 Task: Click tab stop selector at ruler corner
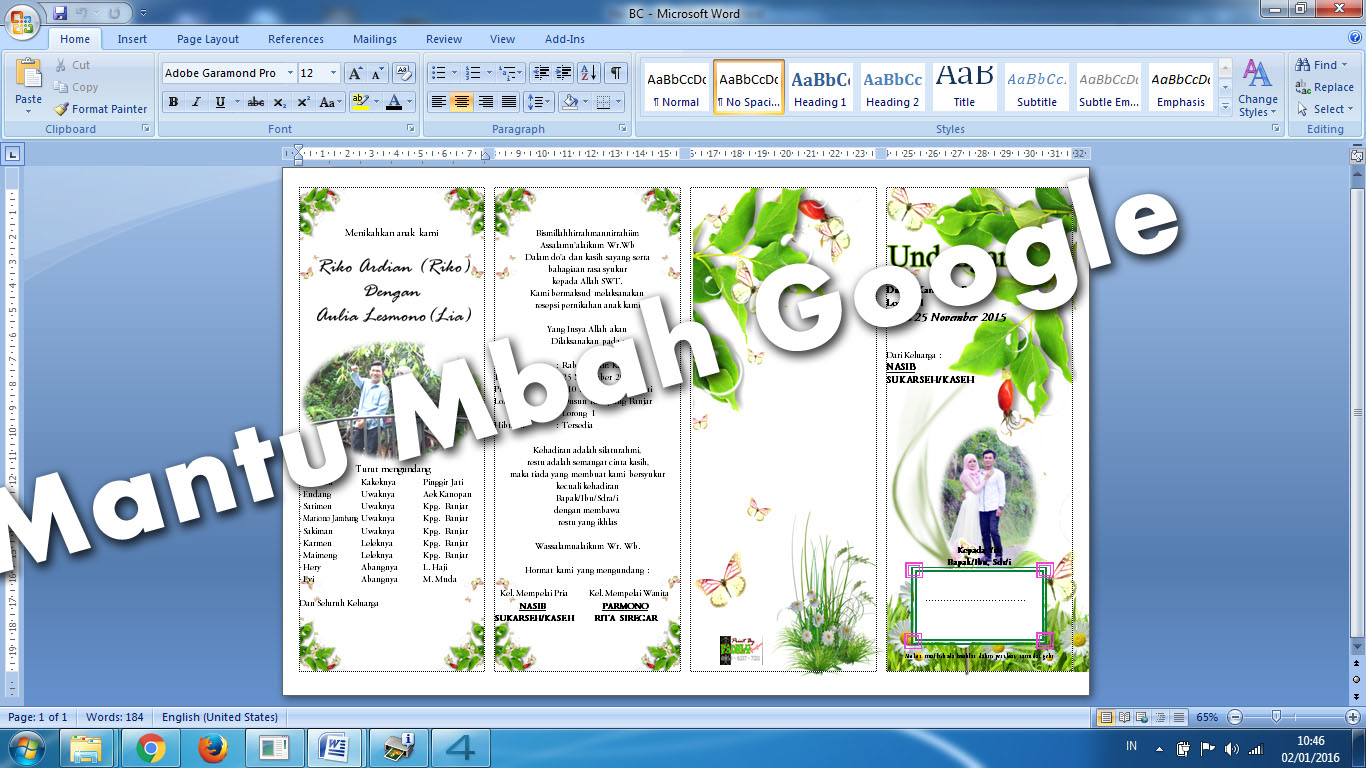12,155
